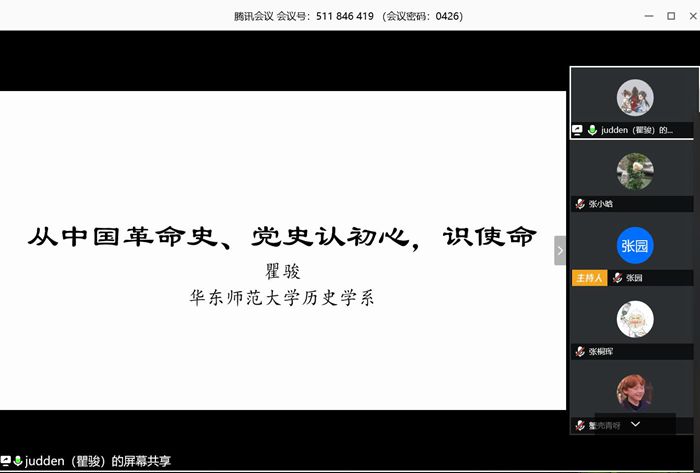Click the slide title 从中国革命史、党史认初心
This screenshot has height=473, width=700.
click(283, 237)
